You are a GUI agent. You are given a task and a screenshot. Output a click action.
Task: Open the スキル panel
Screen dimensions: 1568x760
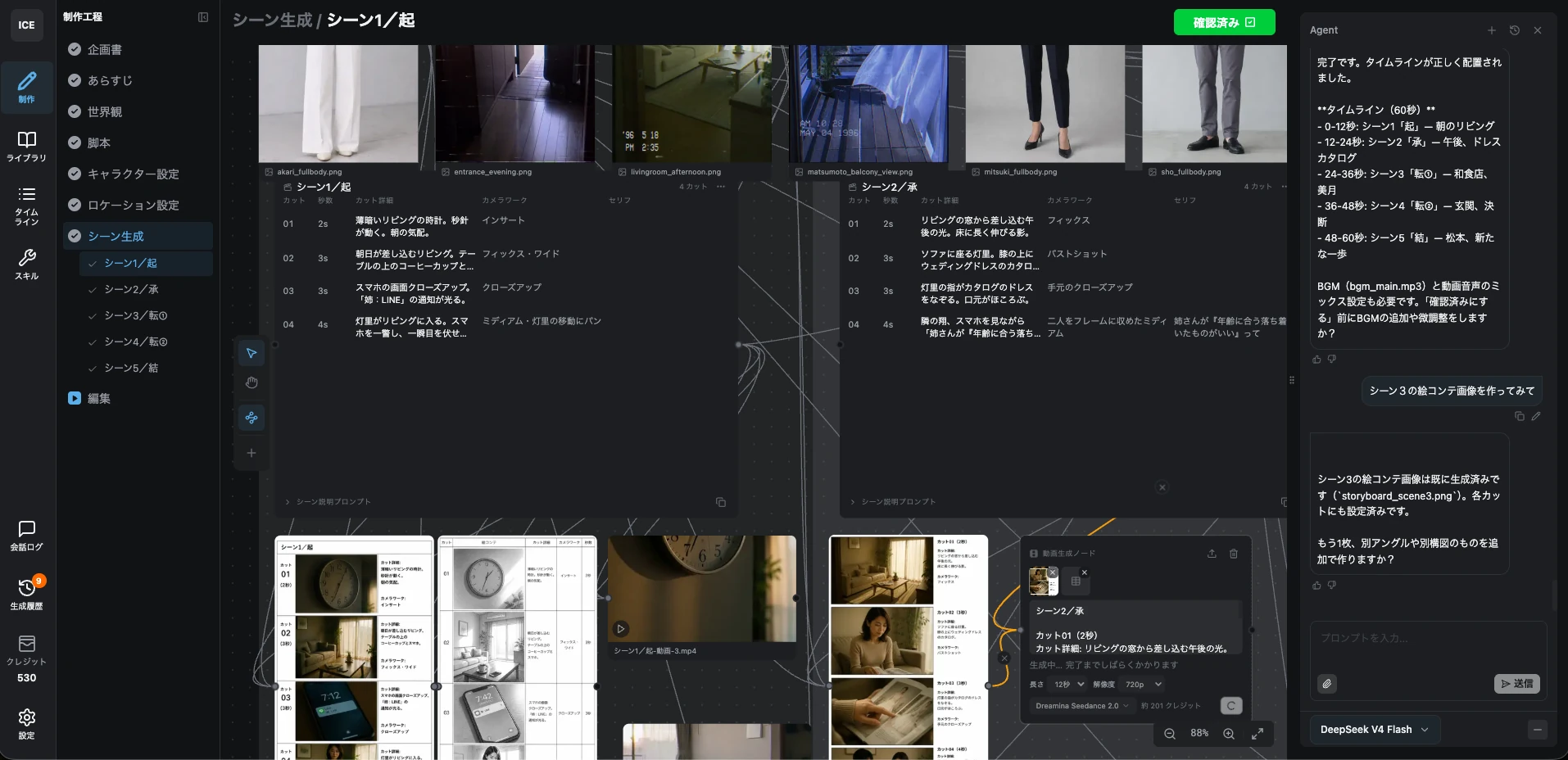tap(27, 264)
